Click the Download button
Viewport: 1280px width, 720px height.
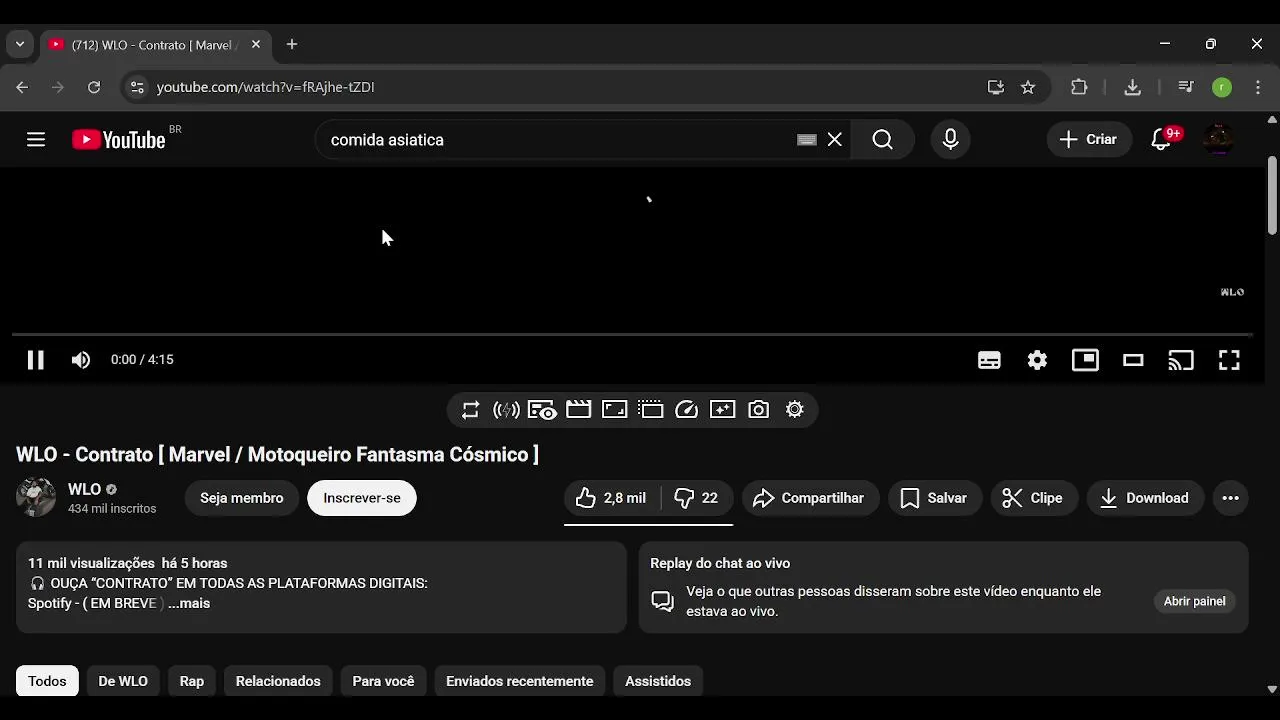click(1145, 498)
